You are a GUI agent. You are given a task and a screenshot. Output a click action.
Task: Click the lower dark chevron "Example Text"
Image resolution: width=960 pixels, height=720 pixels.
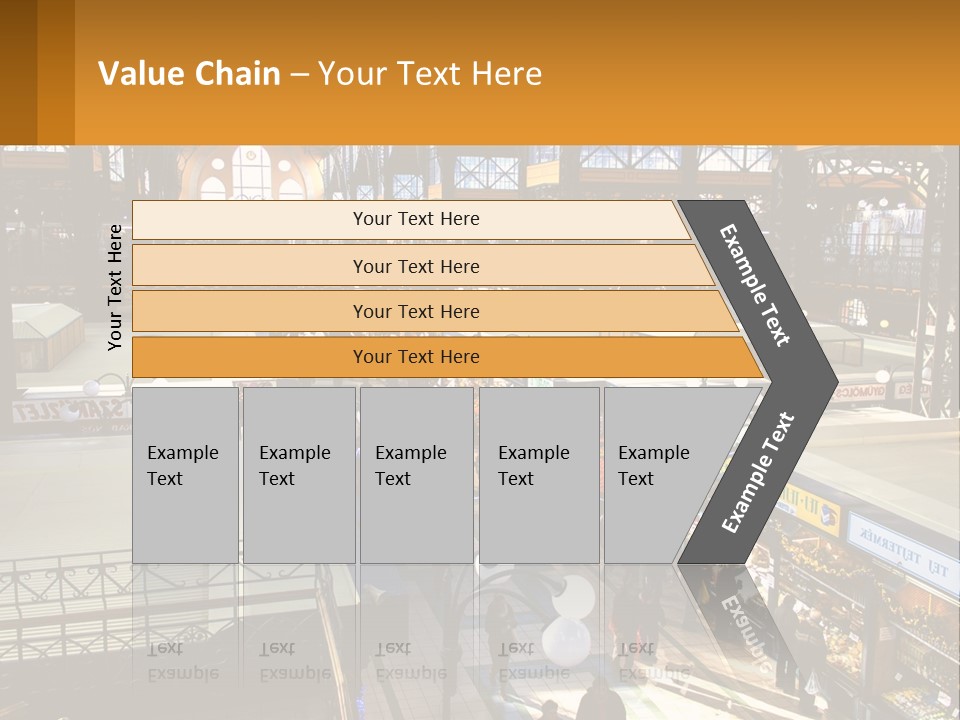(x=760, y=473)
